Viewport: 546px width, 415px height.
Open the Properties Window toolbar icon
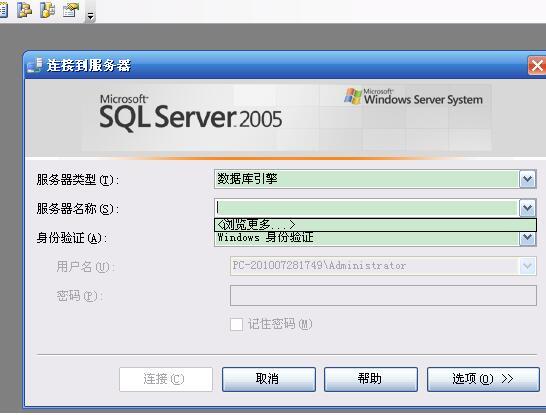tap(71, 10)
